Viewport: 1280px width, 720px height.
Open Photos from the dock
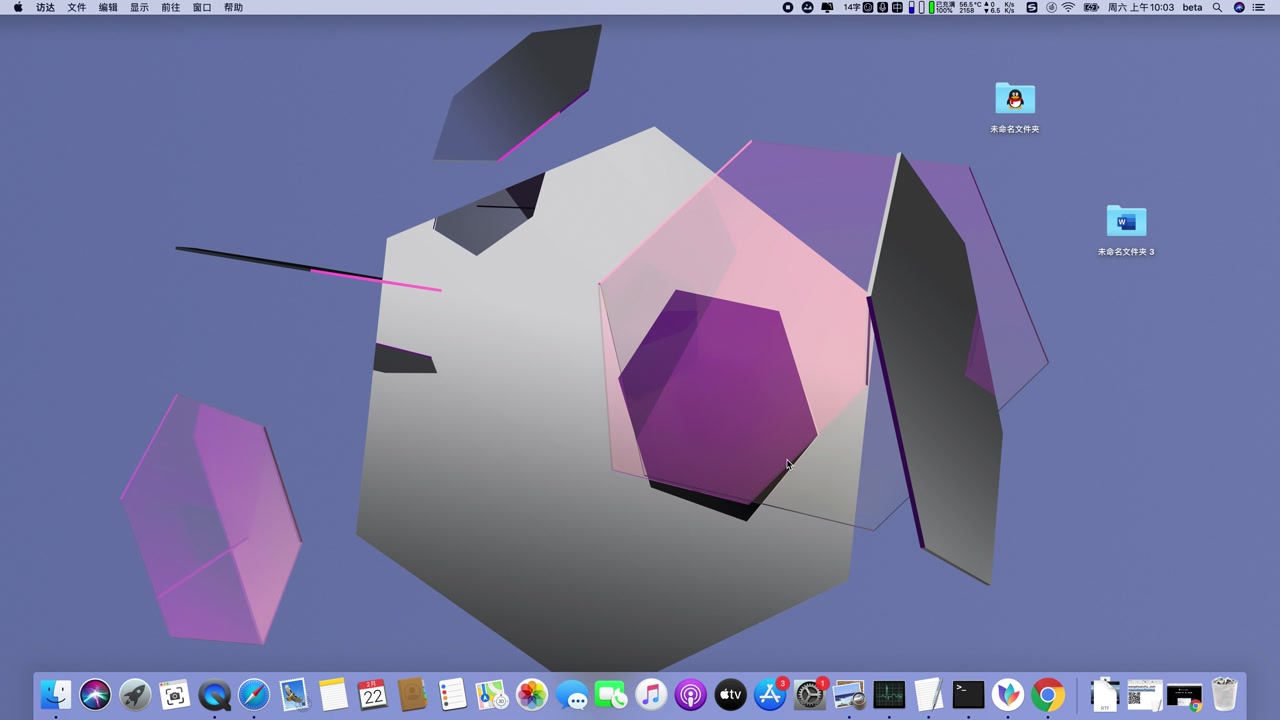click(532, 694)
